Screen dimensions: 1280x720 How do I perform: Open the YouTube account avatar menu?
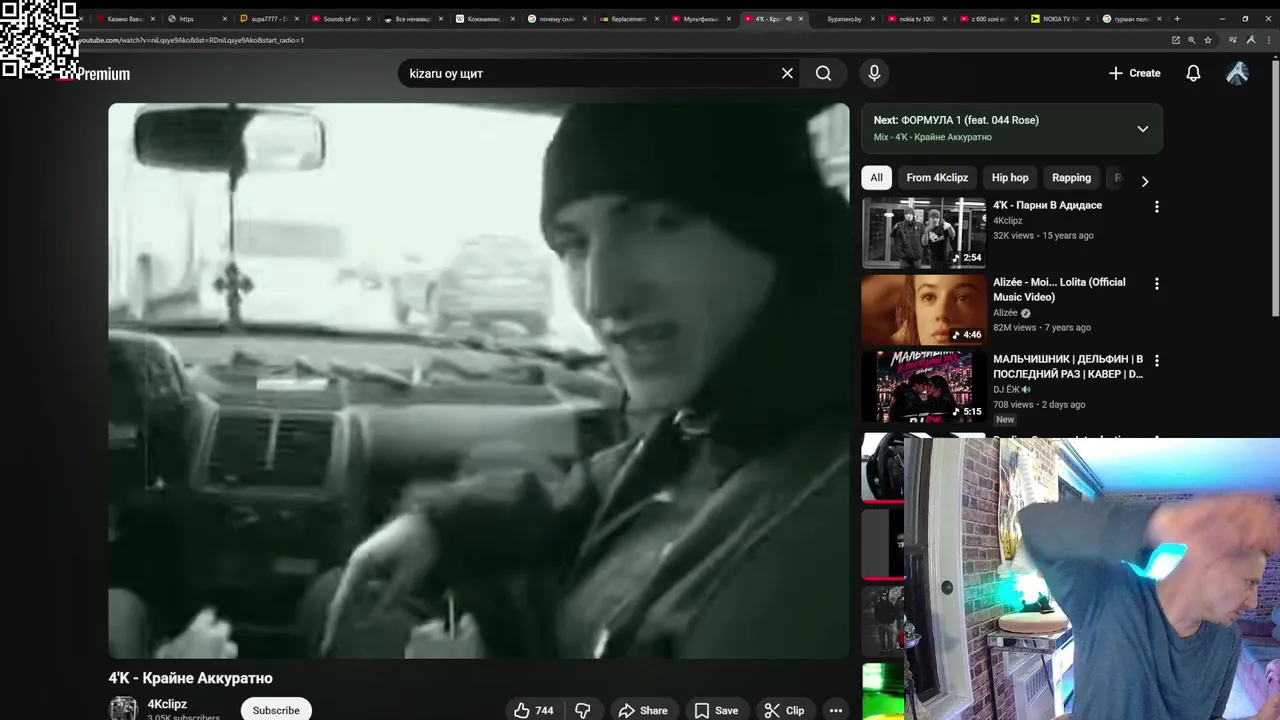tap(1237, 73)
